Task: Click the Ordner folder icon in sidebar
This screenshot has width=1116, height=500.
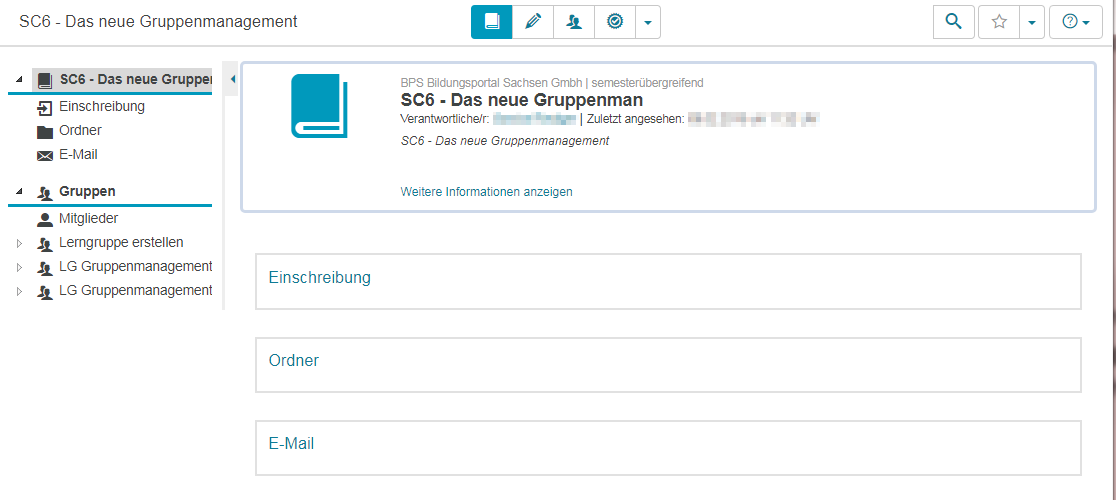Action: (45, 132)
